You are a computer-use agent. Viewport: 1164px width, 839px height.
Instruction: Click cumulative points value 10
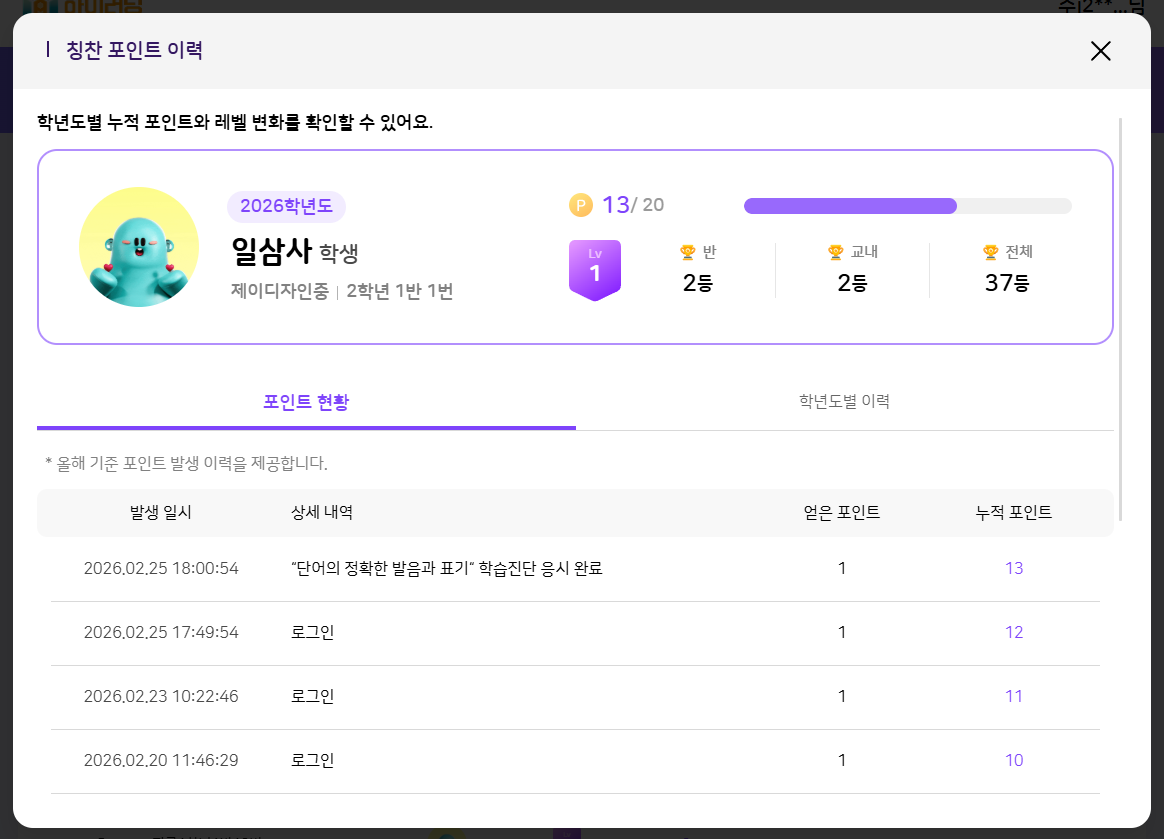coord(1014,761)
